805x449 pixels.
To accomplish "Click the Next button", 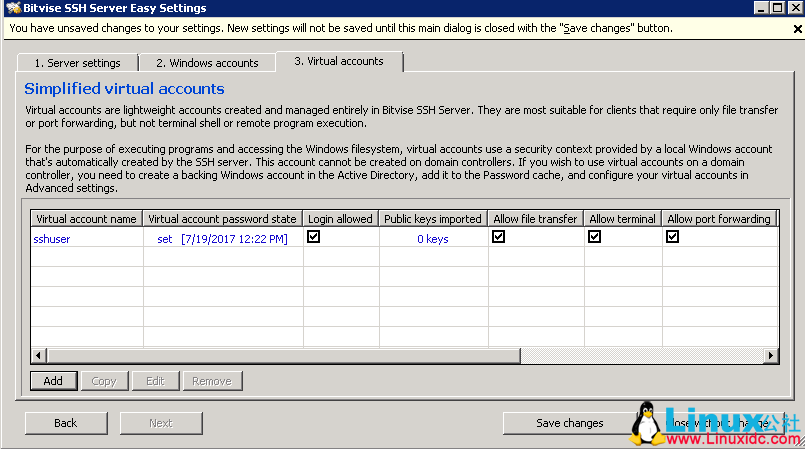I will pyautogui.click(x=161, y=423).
